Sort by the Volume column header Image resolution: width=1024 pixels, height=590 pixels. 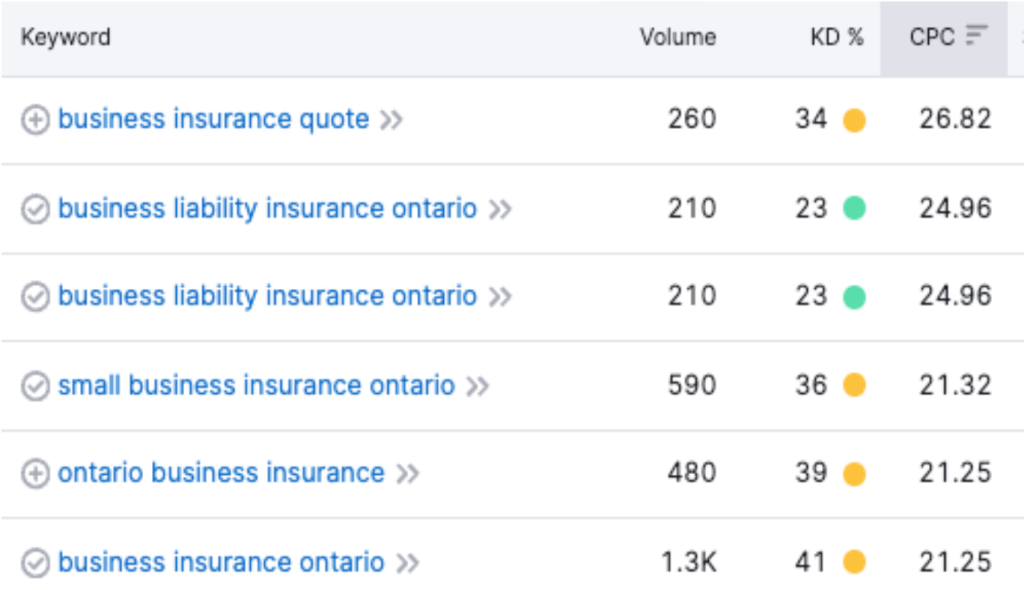coord(678,37)
